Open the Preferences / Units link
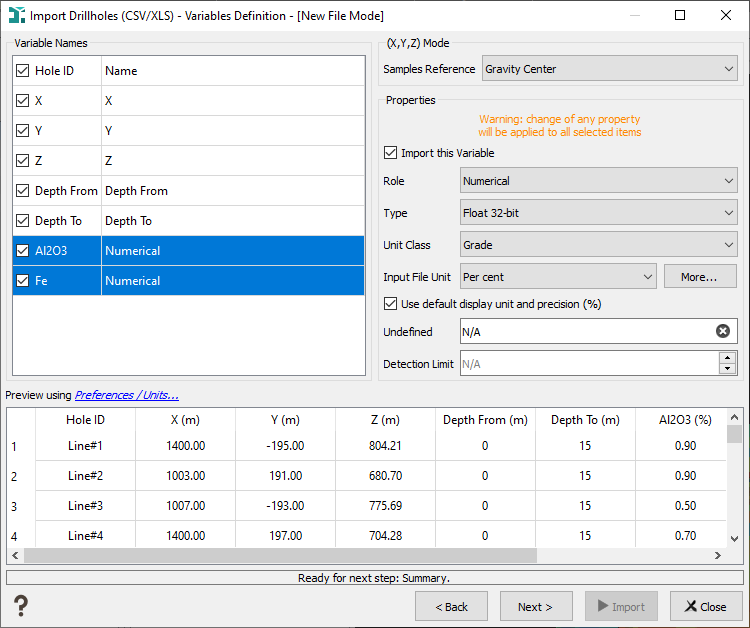 click(127, 395)
